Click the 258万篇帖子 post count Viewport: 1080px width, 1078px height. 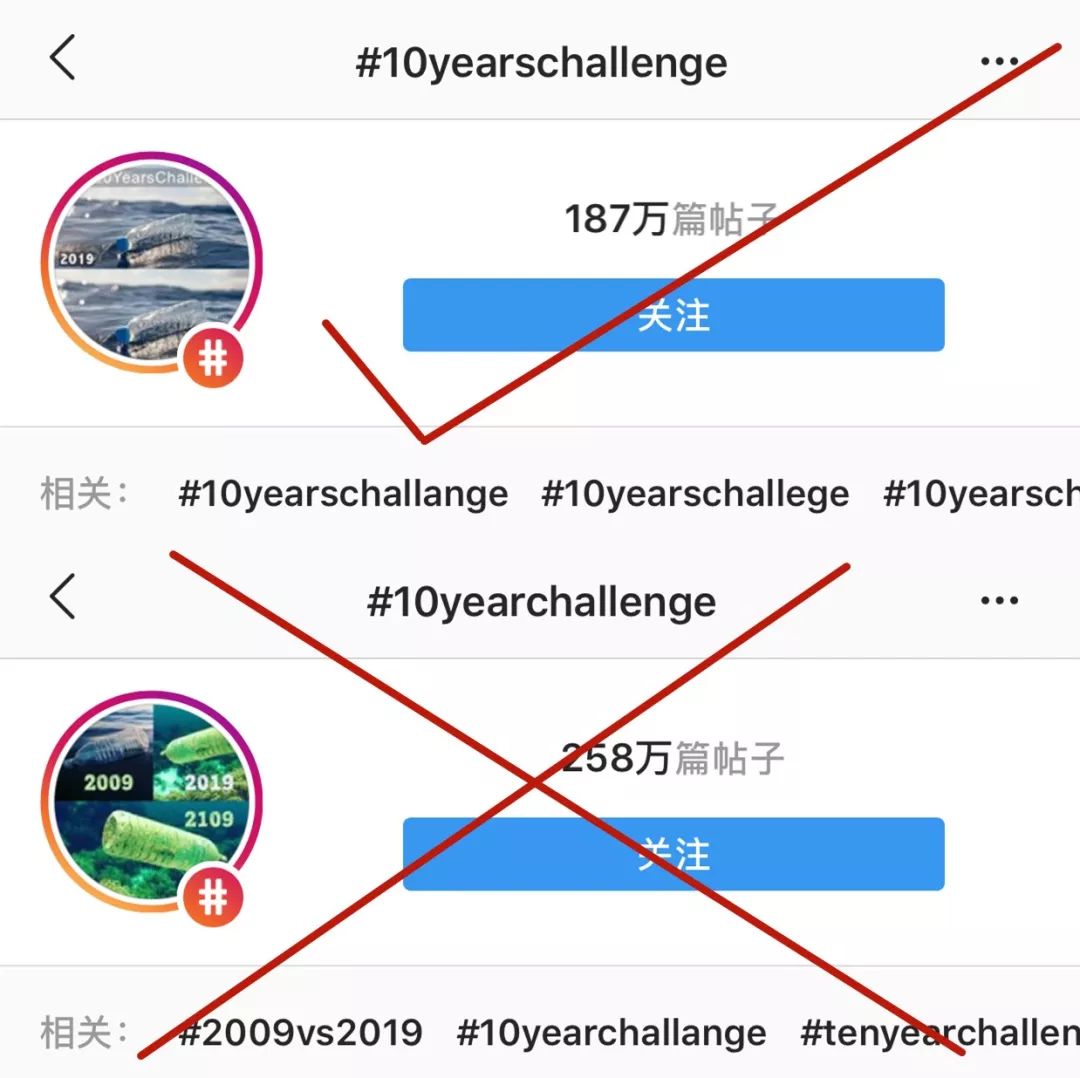tap(673, 759)
